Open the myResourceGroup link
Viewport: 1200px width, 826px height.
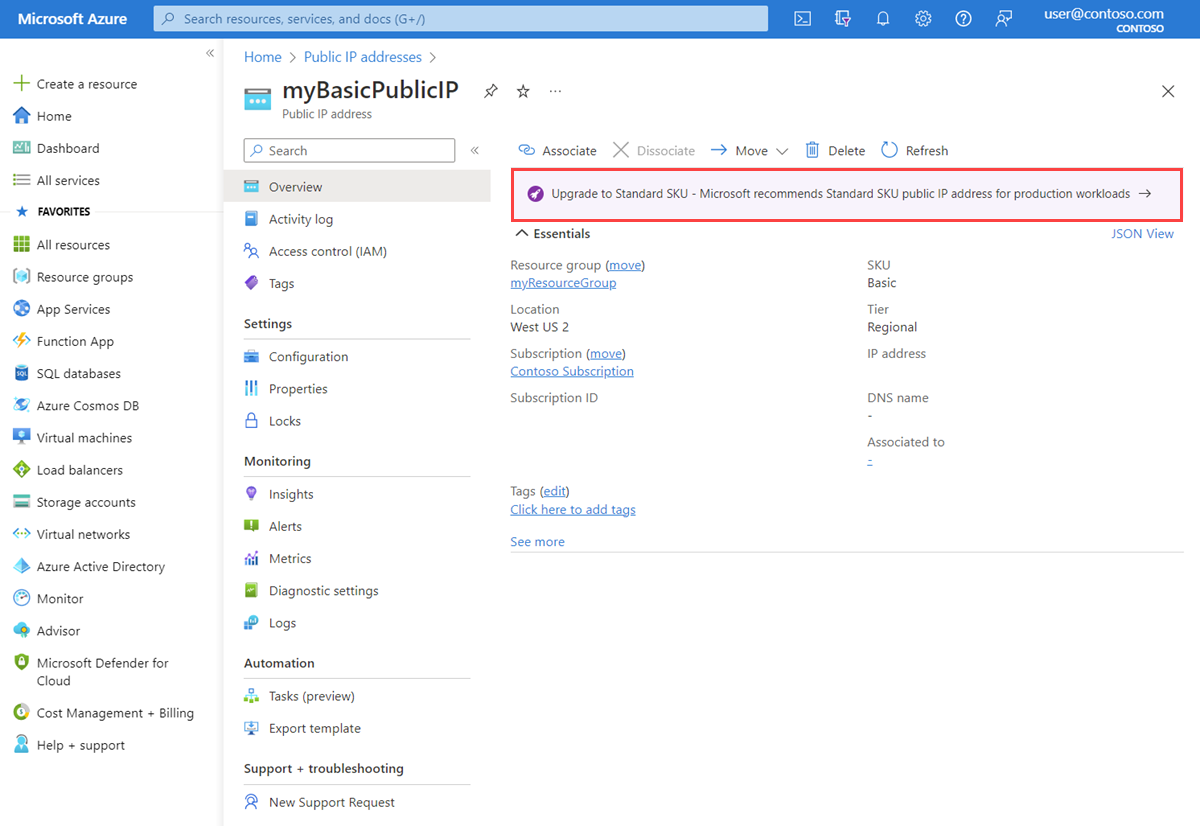(x=562, y=283)
